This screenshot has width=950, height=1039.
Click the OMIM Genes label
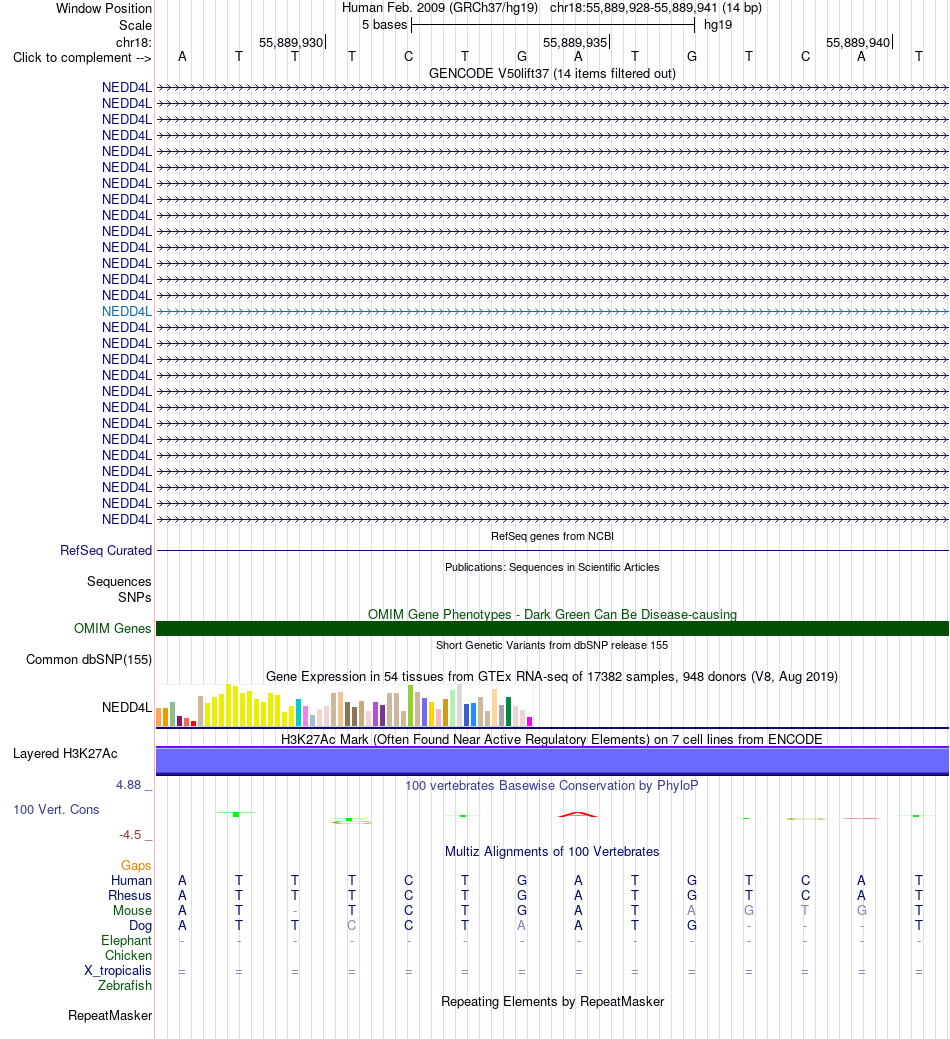[113, 628]
